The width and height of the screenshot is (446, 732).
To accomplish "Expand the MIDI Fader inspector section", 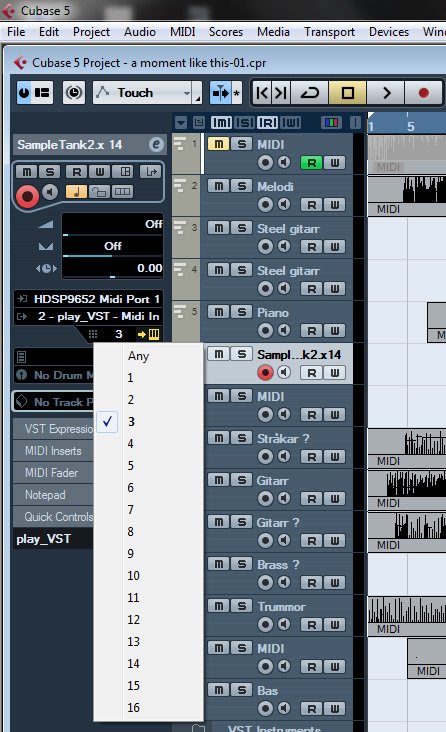I will click(x=51, y=472).
